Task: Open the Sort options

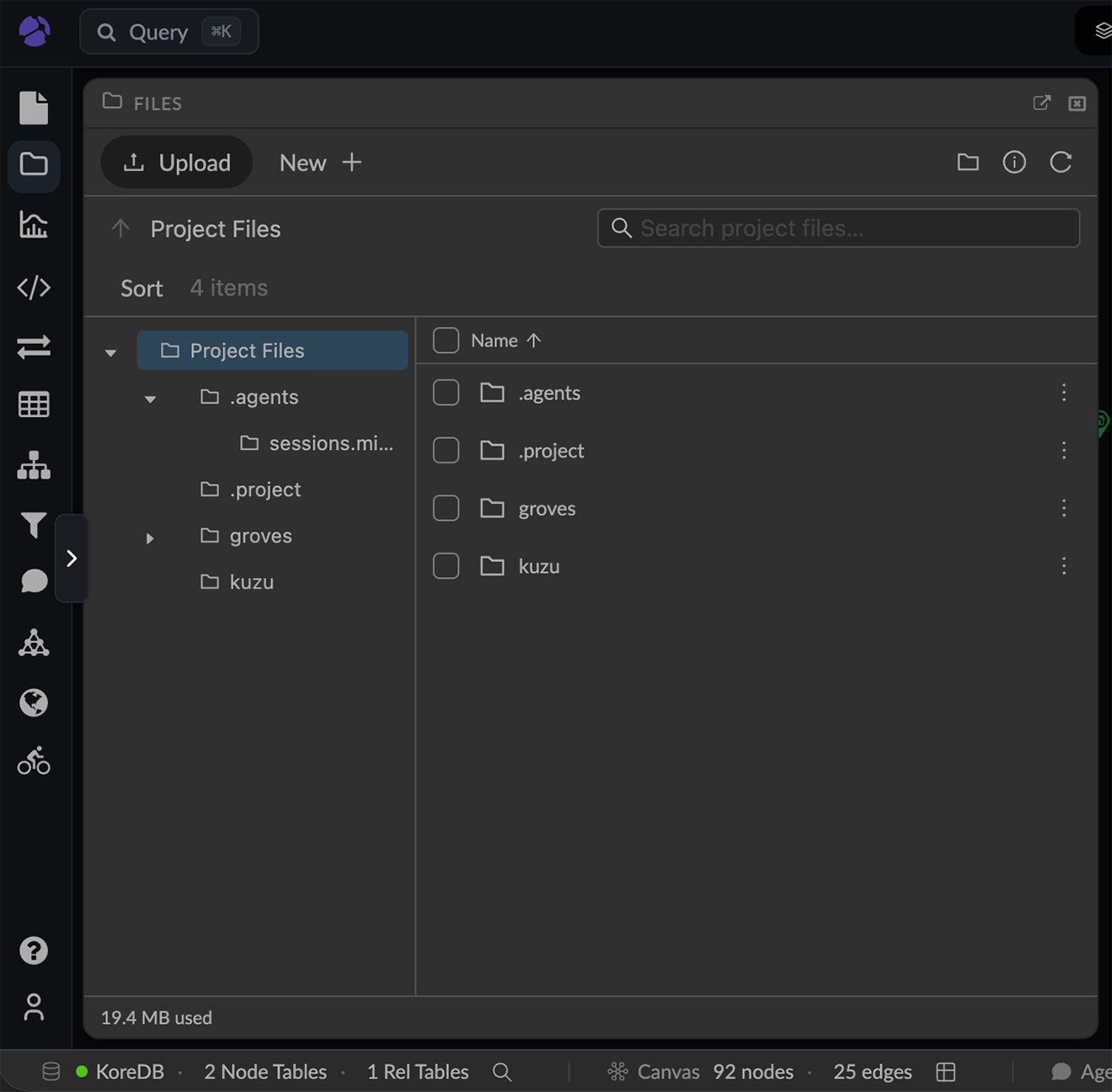Action: click(142, 288)
